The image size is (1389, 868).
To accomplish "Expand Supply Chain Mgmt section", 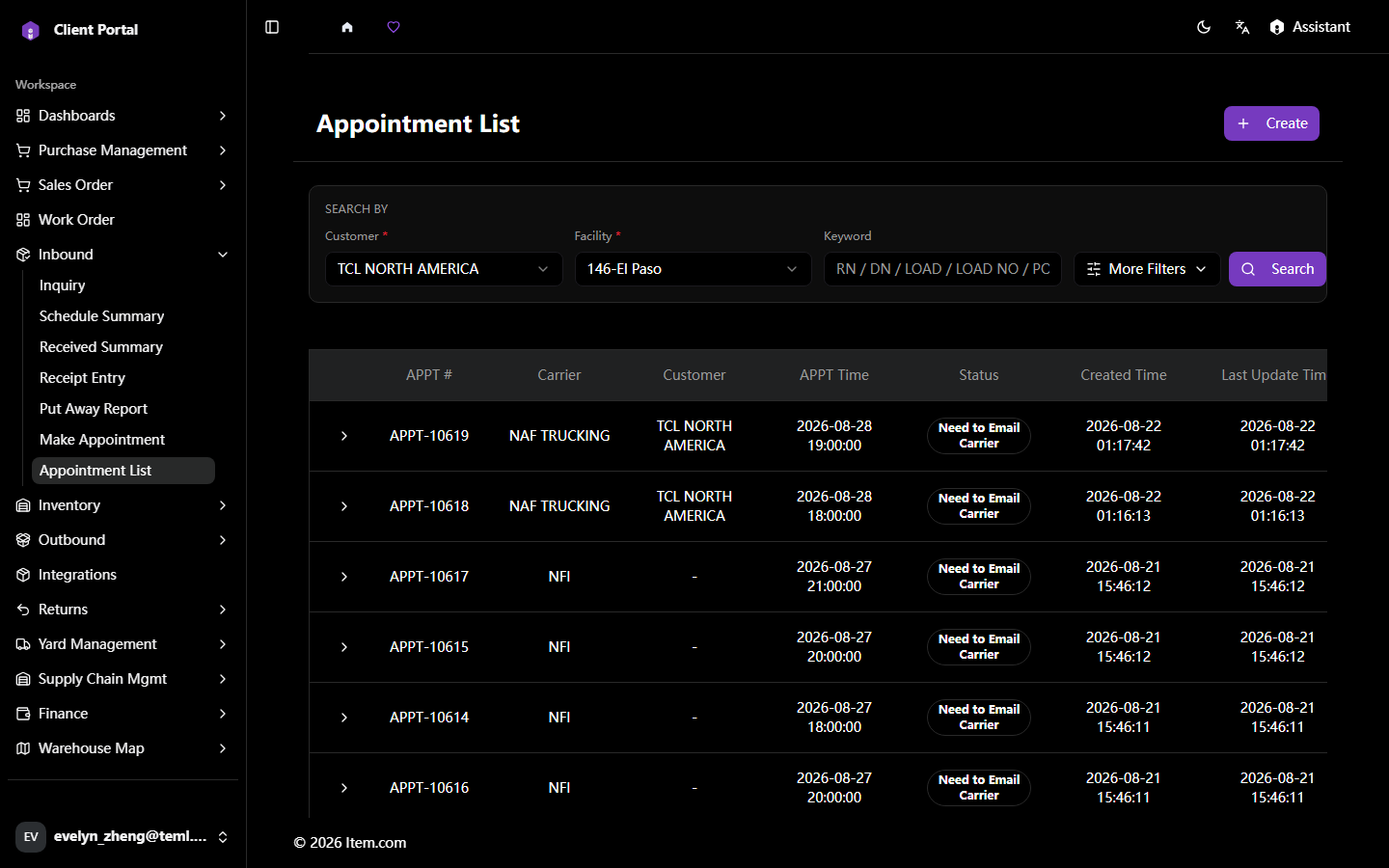I will pos(123,679).
